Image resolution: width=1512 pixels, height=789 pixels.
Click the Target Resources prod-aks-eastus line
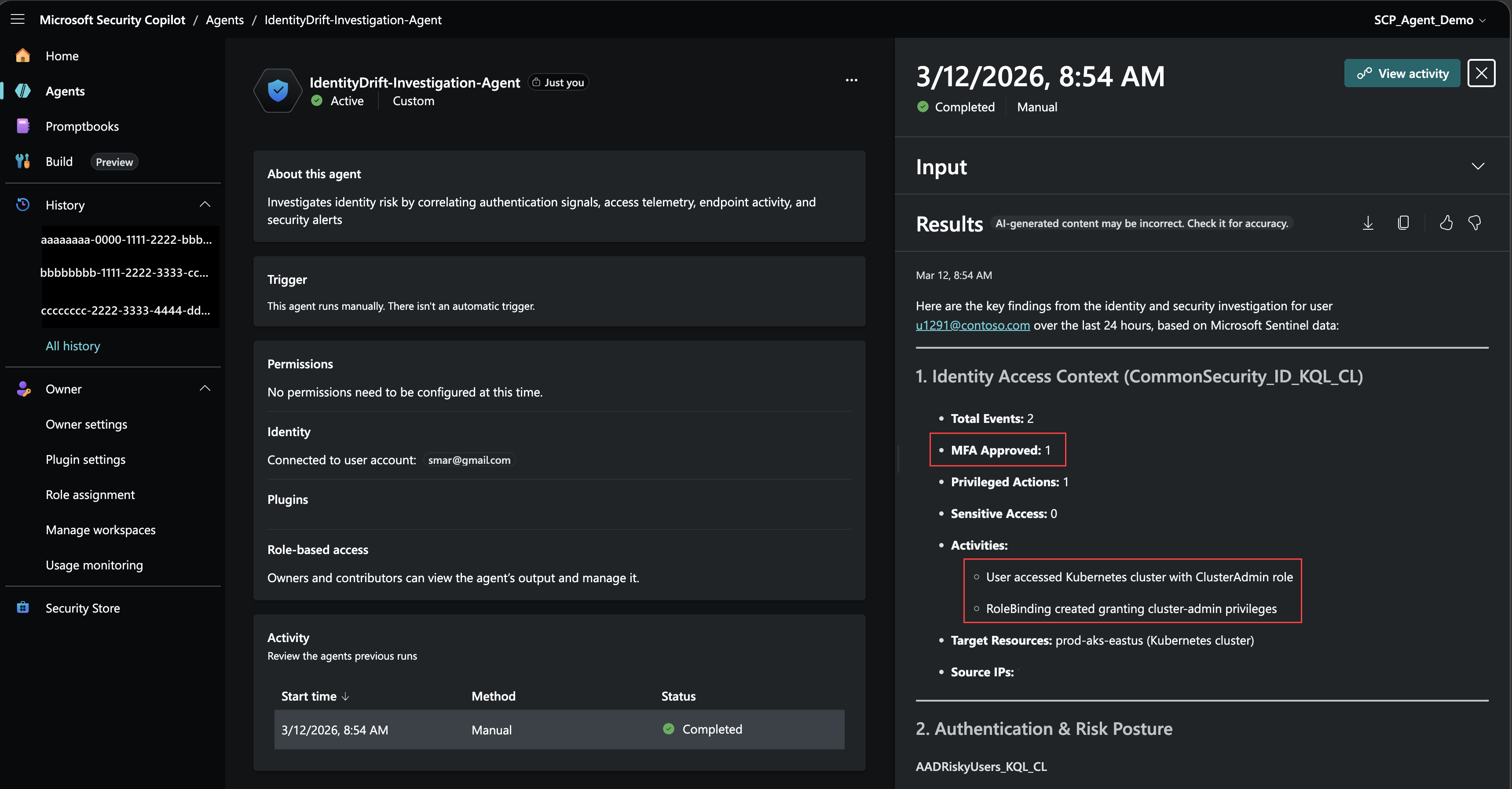tap(1102, 640)
